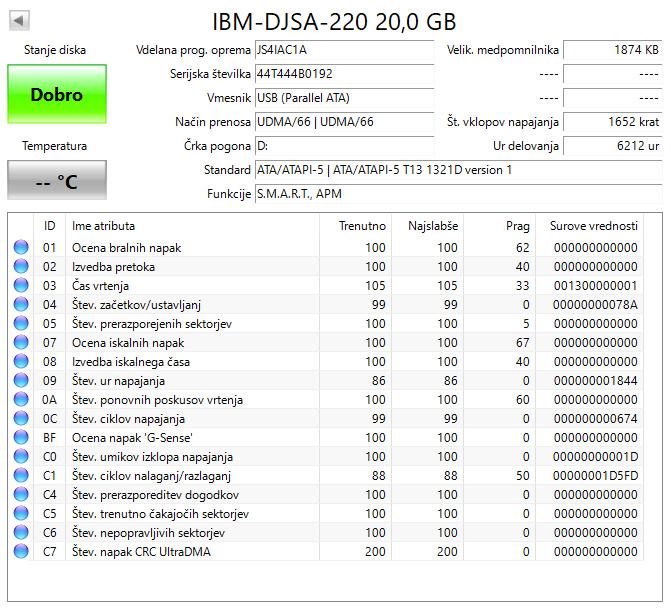This screenshot has width=671, height=610.
Task: Click blue status icon for Ocena bralnih napak
Action: click(x=21, y=248)
